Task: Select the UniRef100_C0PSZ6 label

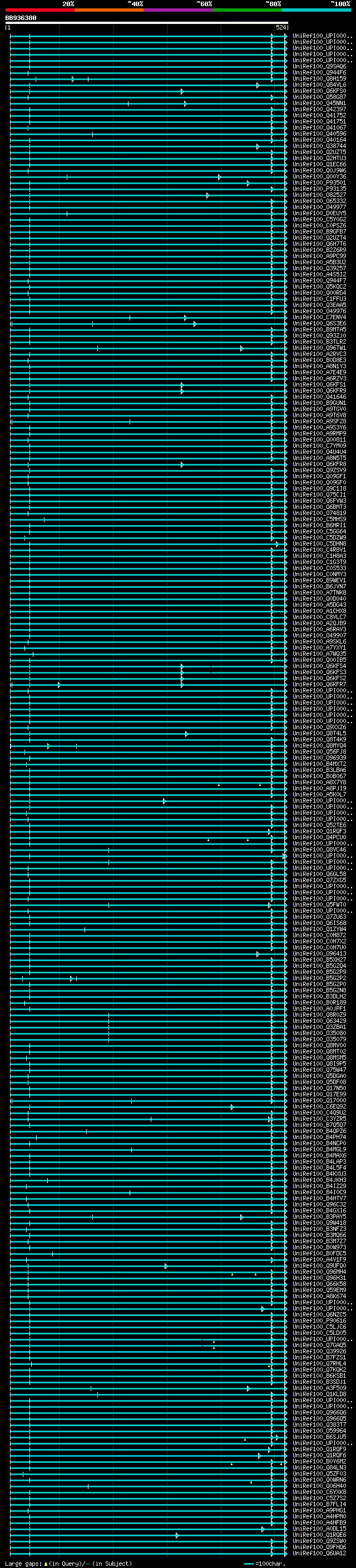Action: (x=319, y=225)
